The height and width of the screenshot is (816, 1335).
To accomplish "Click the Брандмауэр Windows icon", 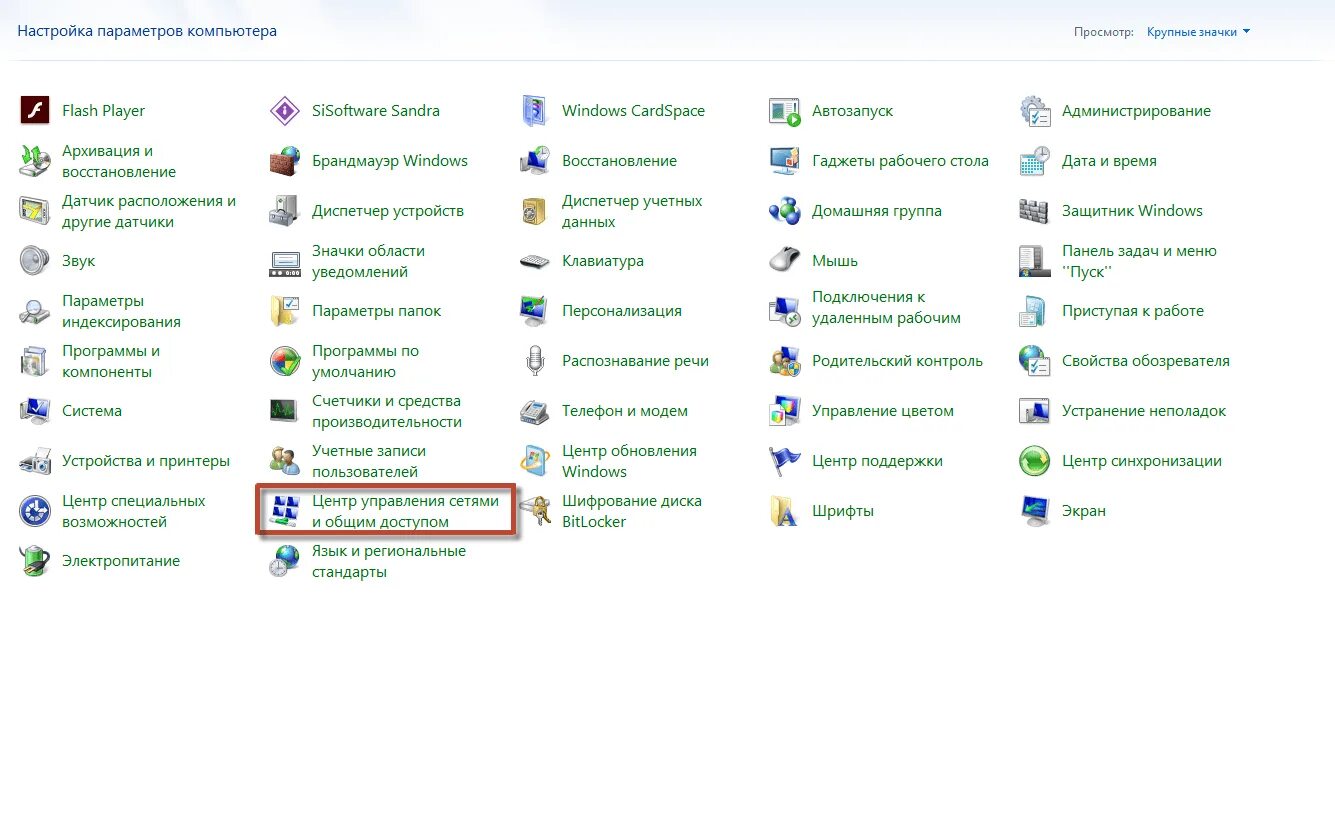I will click(285, 160).
